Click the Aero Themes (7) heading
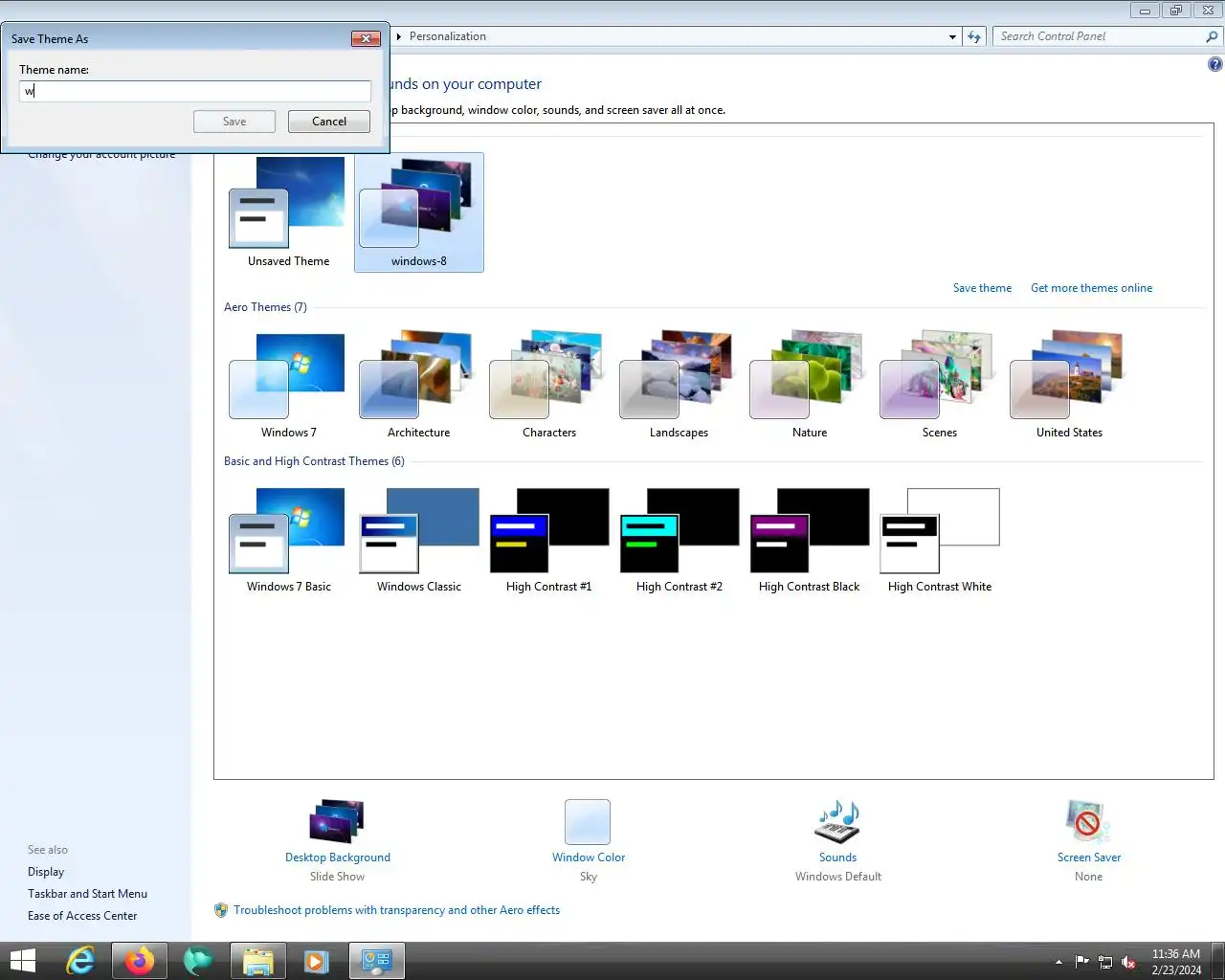This screenshot has height=980, width=1225. pyautogui.click(x=265, y=307)
